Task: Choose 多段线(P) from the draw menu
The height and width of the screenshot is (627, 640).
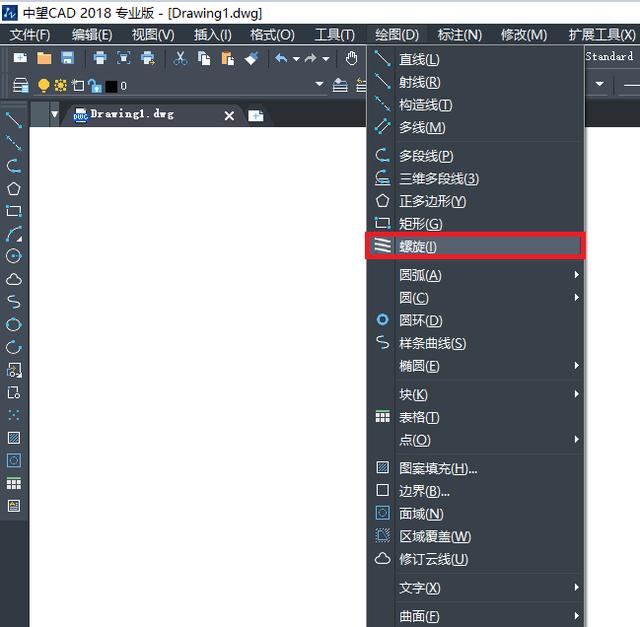Action: point(476,156)
